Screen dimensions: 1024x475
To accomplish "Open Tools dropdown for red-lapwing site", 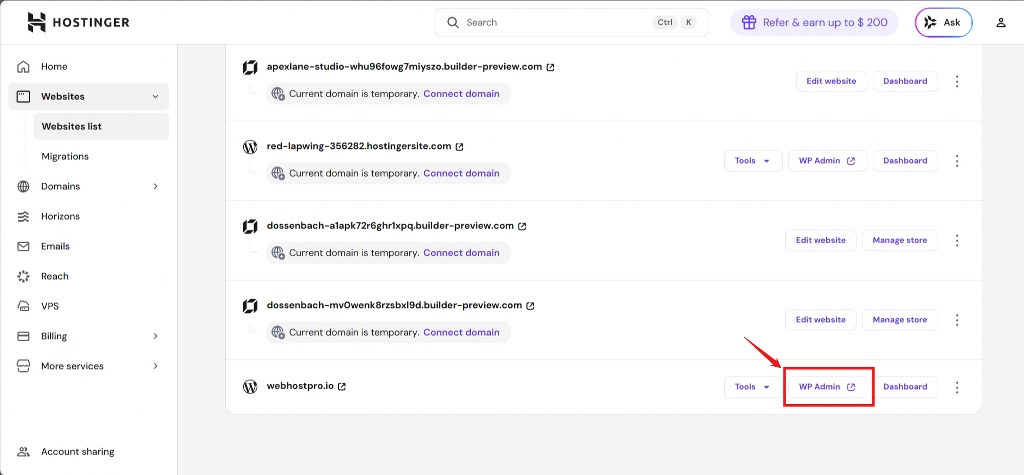I will pos(753,161).
